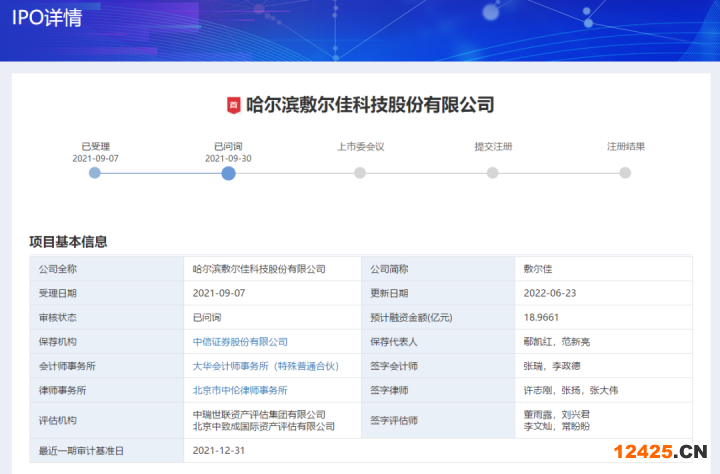
Task: Click the red icon beside the company title
Action: (x=233, y=105)
